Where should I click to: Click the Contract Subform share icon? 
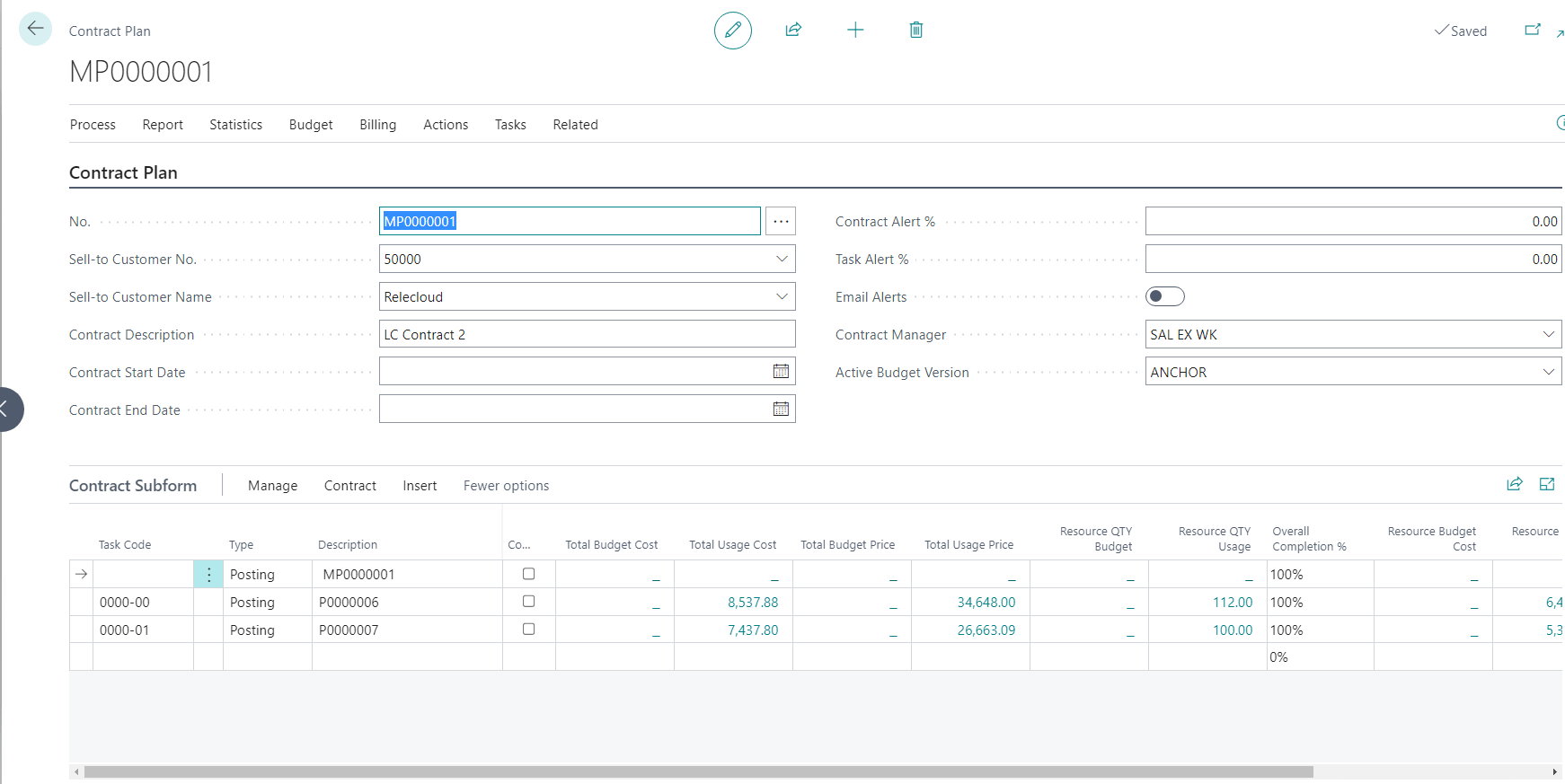[x=1515, y=484]
